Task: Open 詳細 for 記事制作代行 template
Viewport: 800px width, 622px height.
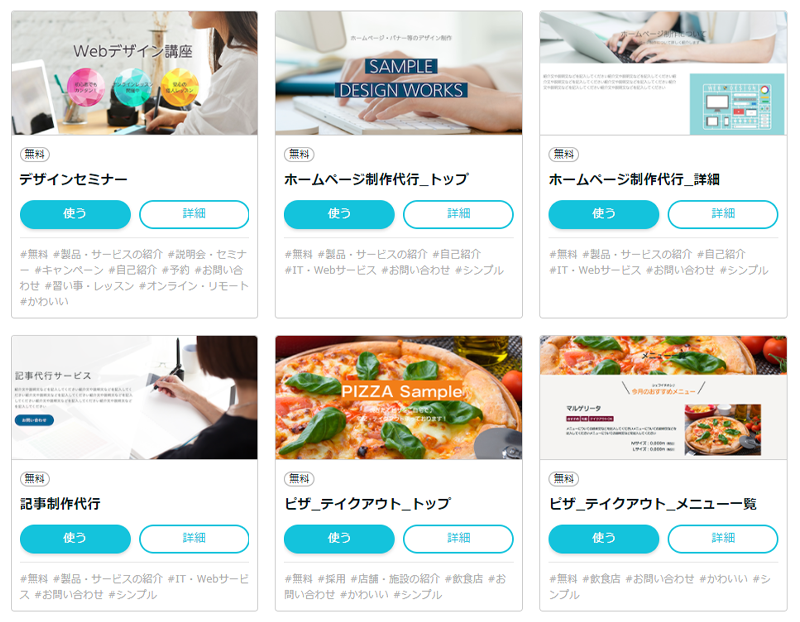Action: coord(194,538)
